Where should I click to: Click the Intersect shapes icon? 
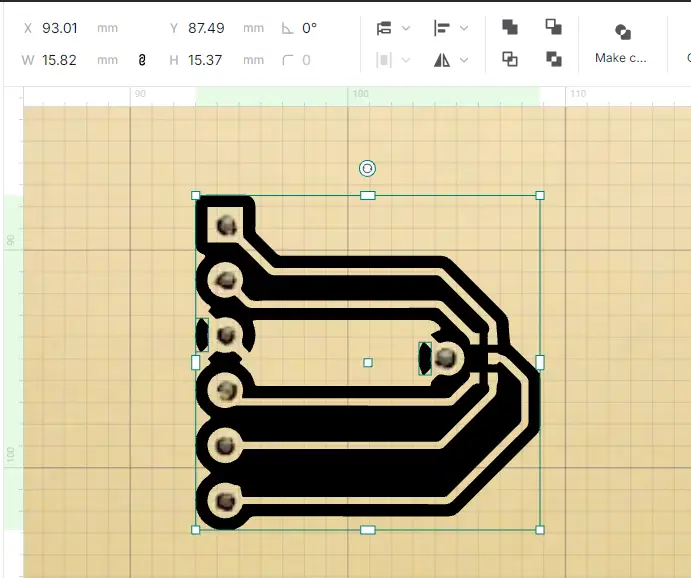point(510,60)
